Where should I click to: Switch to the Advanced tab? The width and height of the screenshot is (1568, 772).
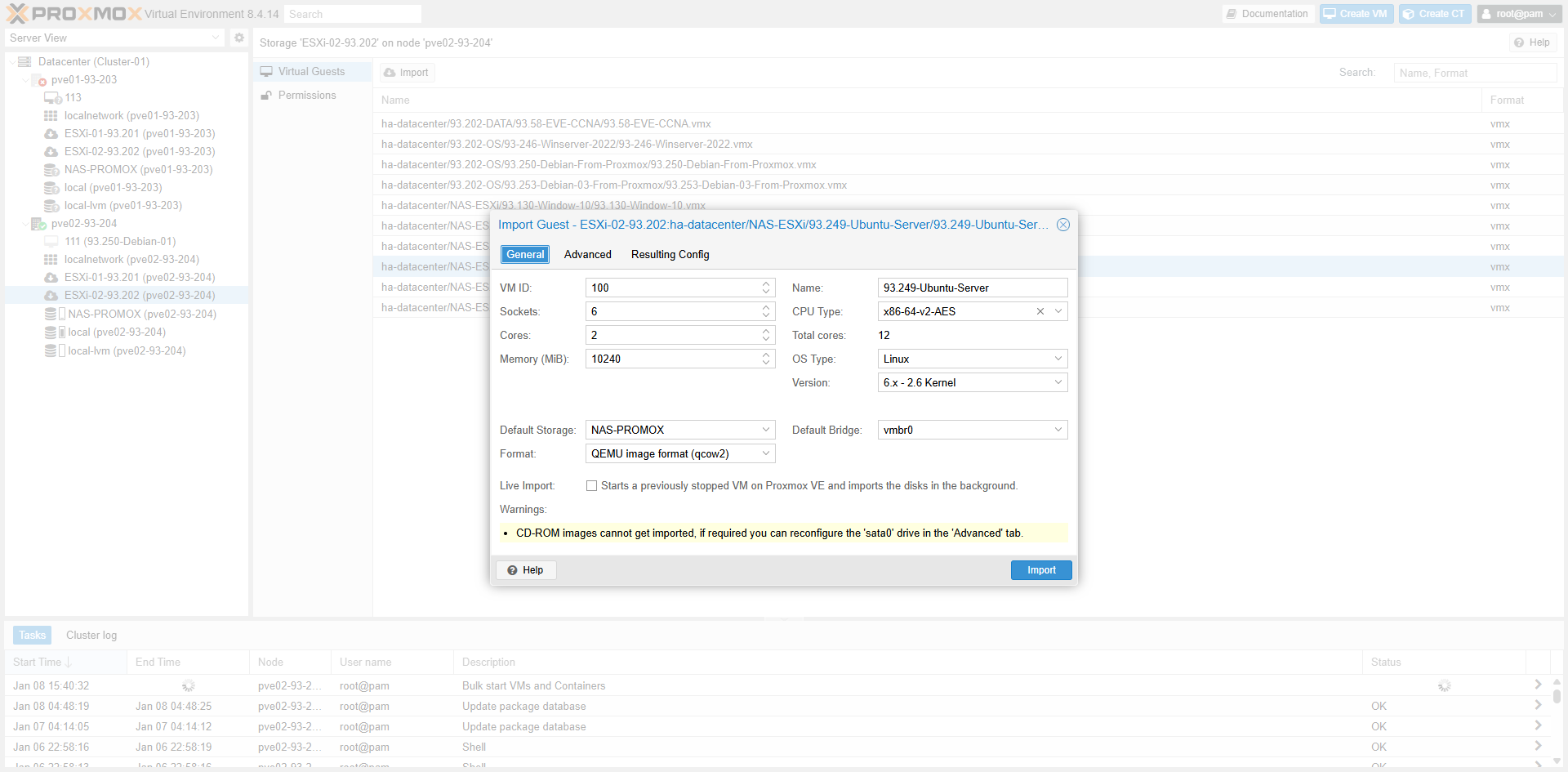pos(587,255)
